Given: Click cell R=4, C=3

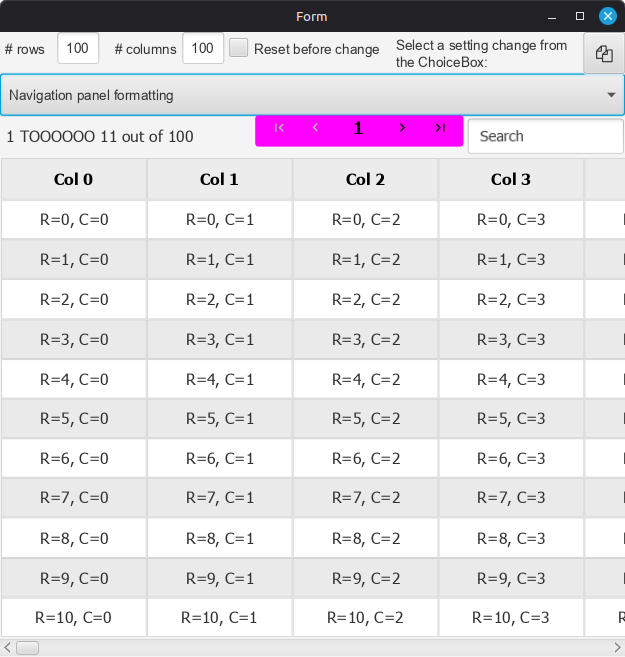Looking at the screenshot, I should tap(511, 380).
